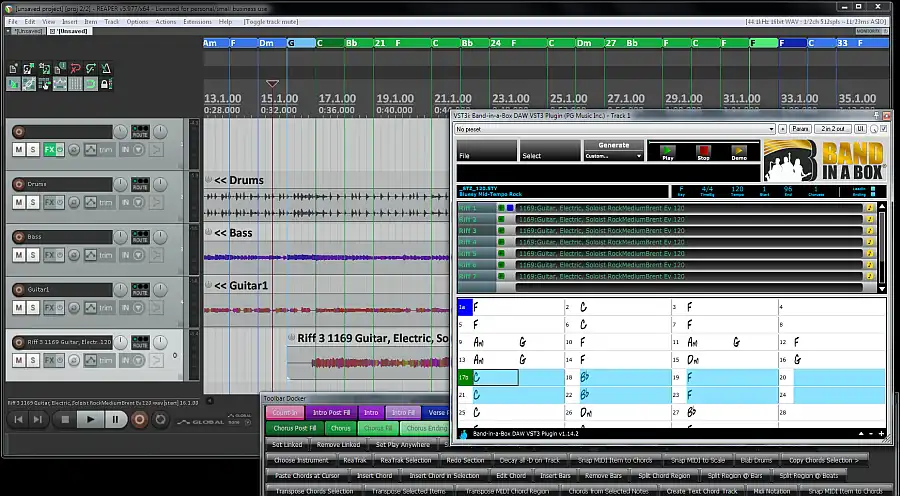Viewport: 900px width, 496px height.
Task: Open the Generate Custom dropdown
Action: coord(614,156)
